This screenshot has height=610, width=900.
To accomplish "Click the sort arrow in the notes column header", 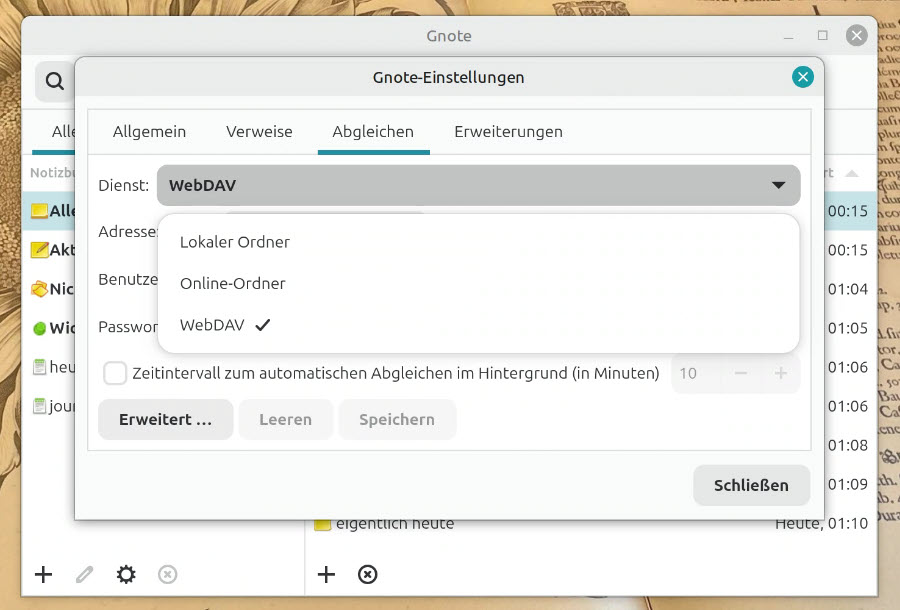I will pyautogui.click(x=852, y=173).
